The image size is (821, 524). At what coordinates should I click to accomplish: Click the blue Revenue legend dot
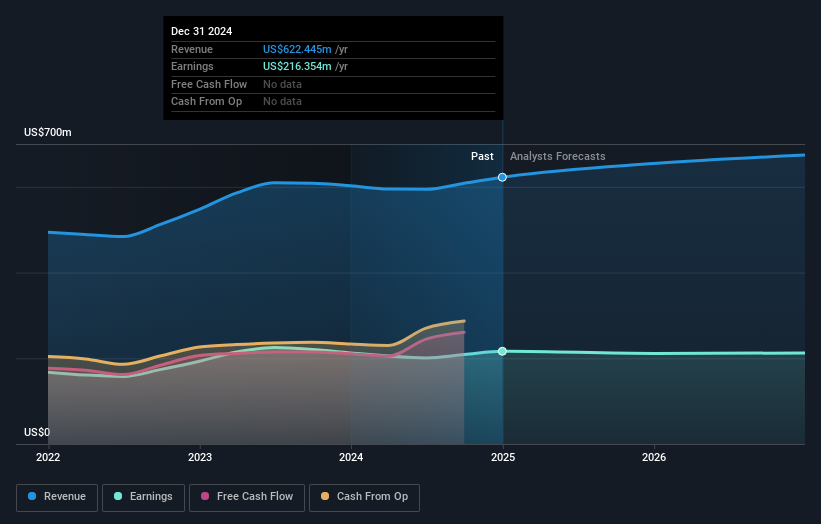pos(32,496)
